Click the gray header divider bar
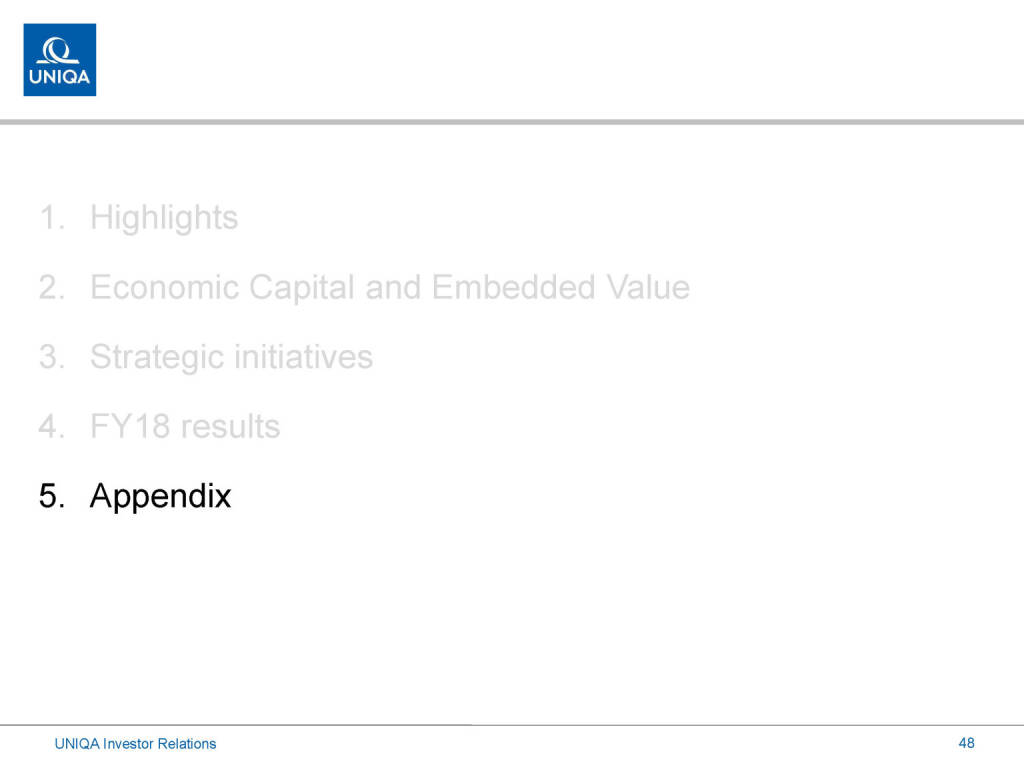The height and width of the screenshot is (768, 1024). [512, 122]
